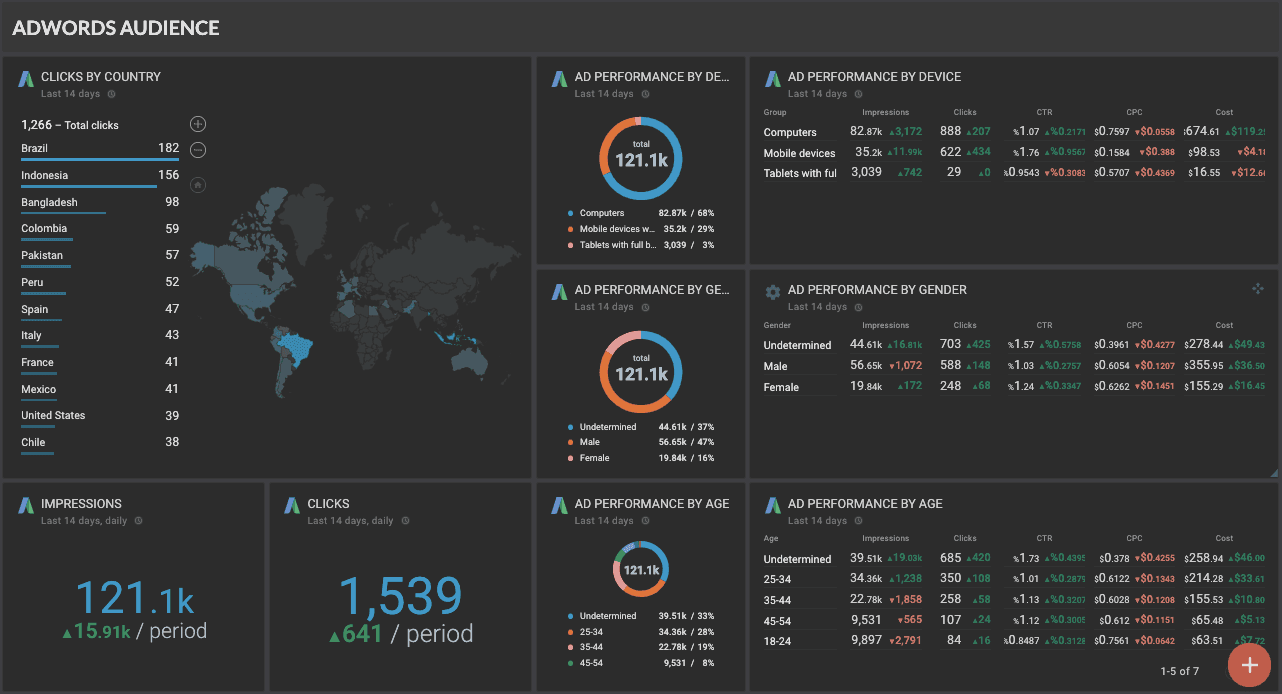Zoom out of the world map
The height and width of the screenshot is (694, 1282).
197,149
